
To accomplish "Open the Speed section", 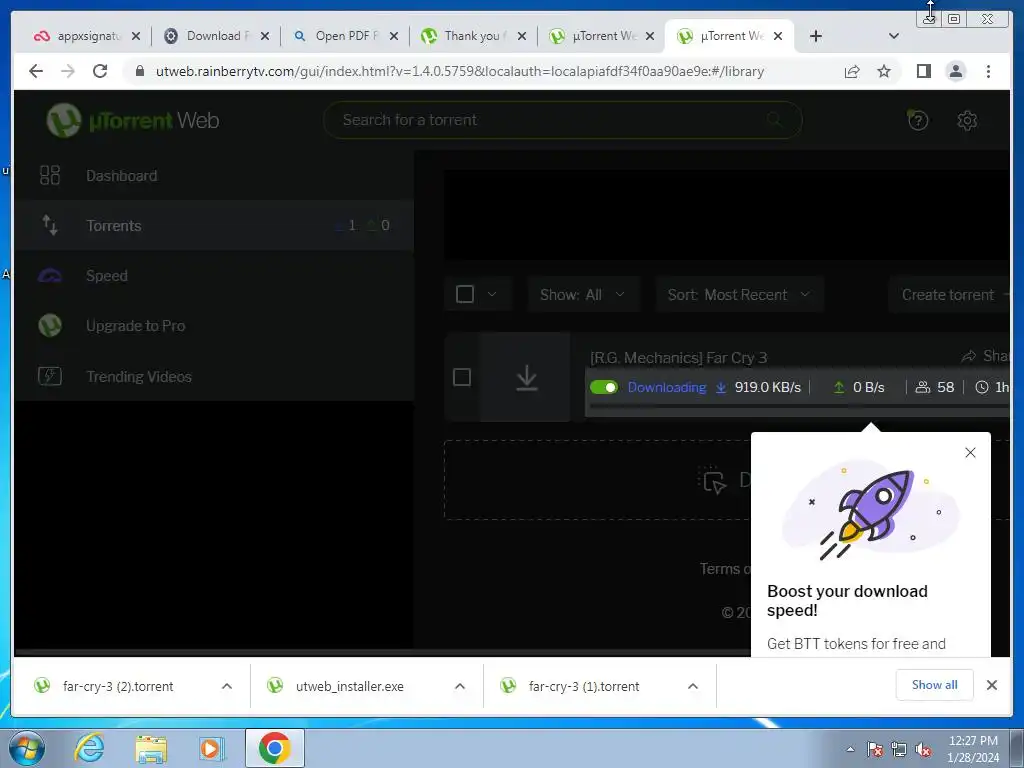I will 214,276.
